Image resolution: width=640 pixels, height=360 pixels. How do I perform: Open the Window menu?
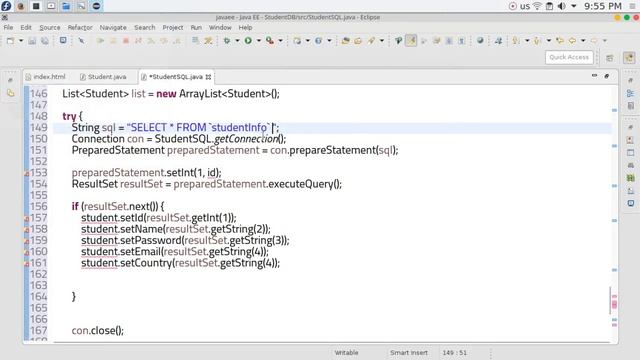point(220,27)
